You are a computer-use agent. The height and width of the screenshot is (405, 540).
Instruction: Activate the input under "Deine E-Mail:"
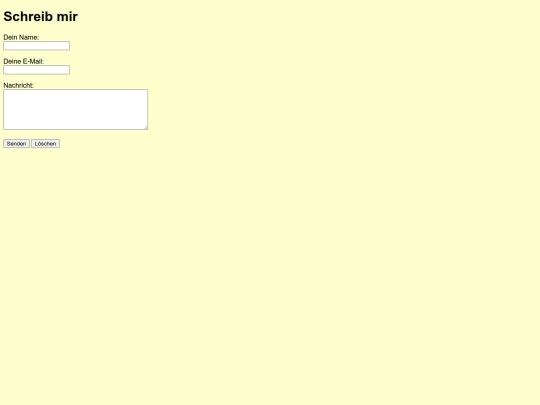[x=37, y=70]
